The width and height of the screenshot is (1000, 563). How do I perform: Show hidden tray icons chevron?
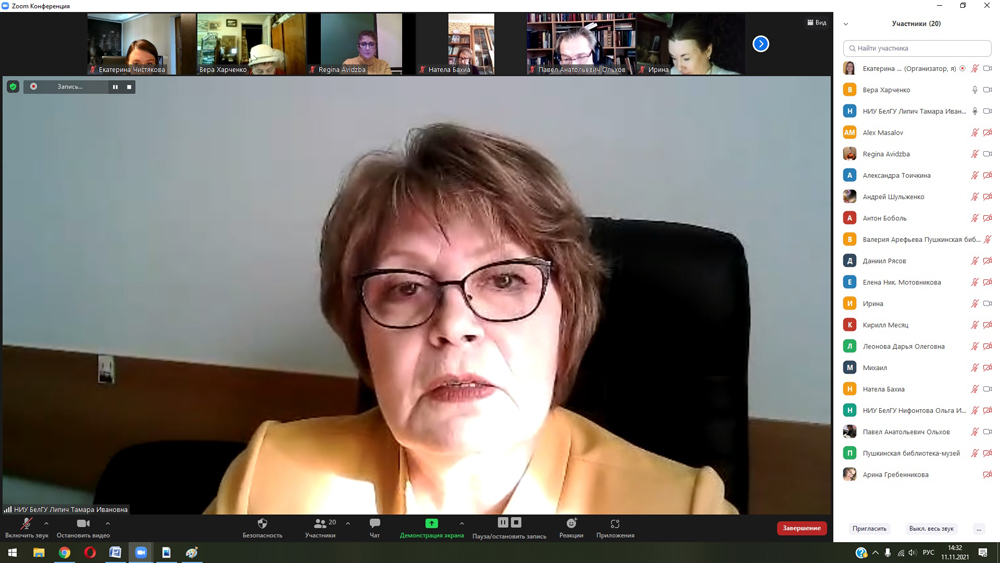875,552
